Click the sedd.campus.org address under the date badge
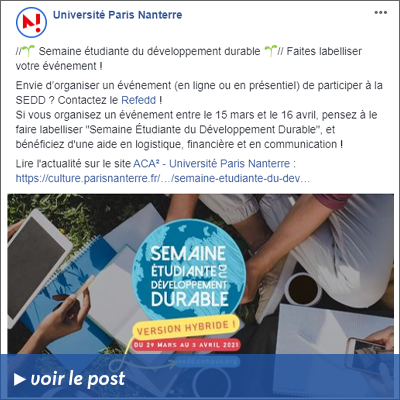 tap(207, 361)
